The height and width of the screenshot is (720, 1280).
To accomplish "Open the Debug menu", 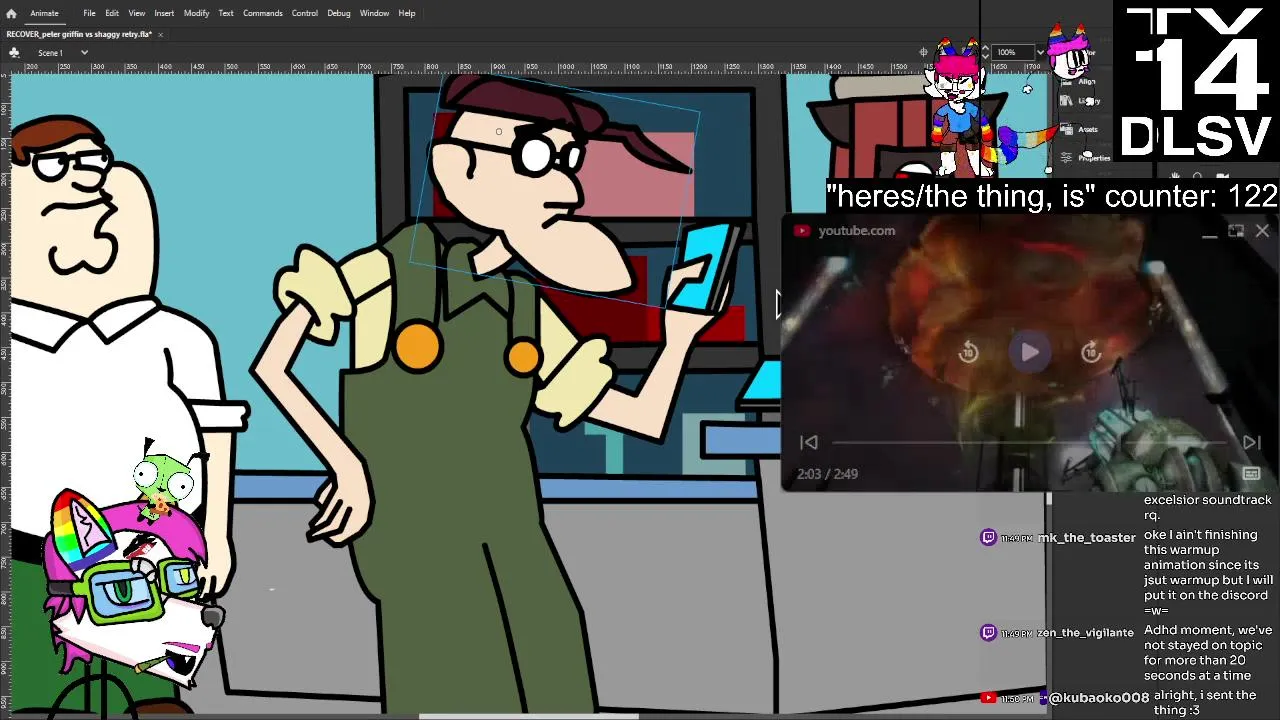I will tap(339, 13).
